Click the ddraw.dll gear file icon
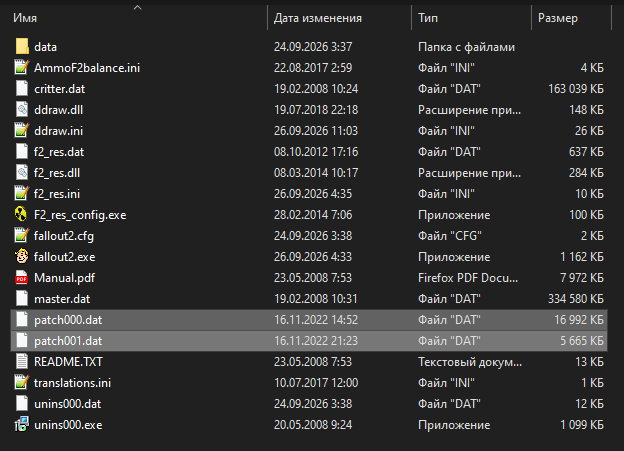The width and height of the screenshot is (624, 451). click(x=22, y=110)
